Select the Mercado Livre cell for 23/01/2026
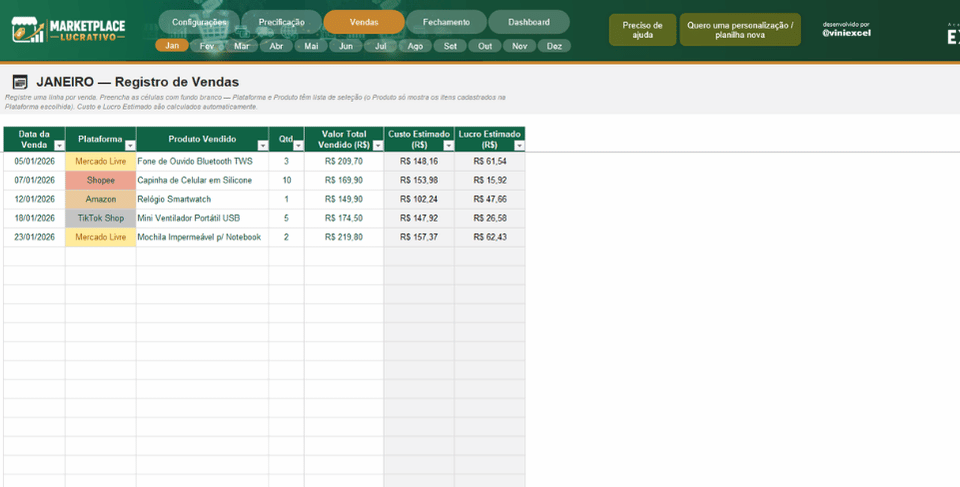 (100, 237)
